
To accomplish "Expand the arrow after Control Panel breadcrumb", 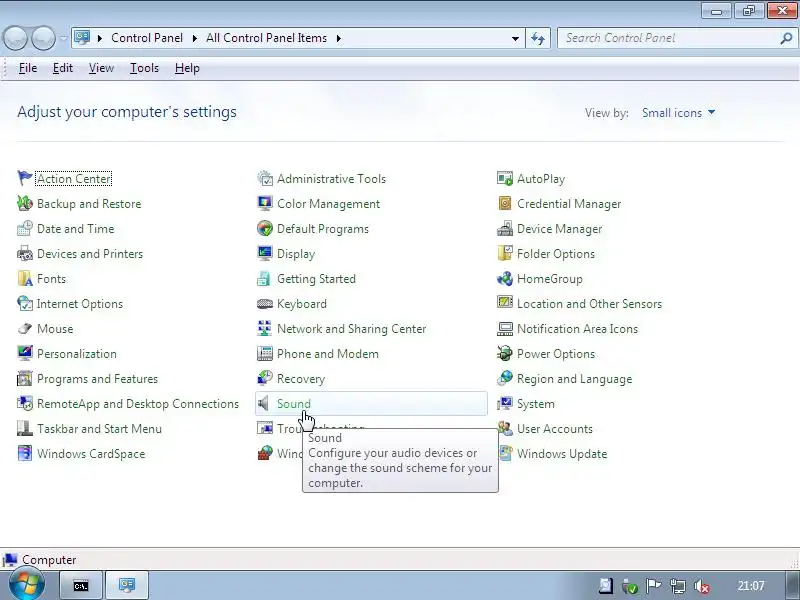I will tap(194, 38).
